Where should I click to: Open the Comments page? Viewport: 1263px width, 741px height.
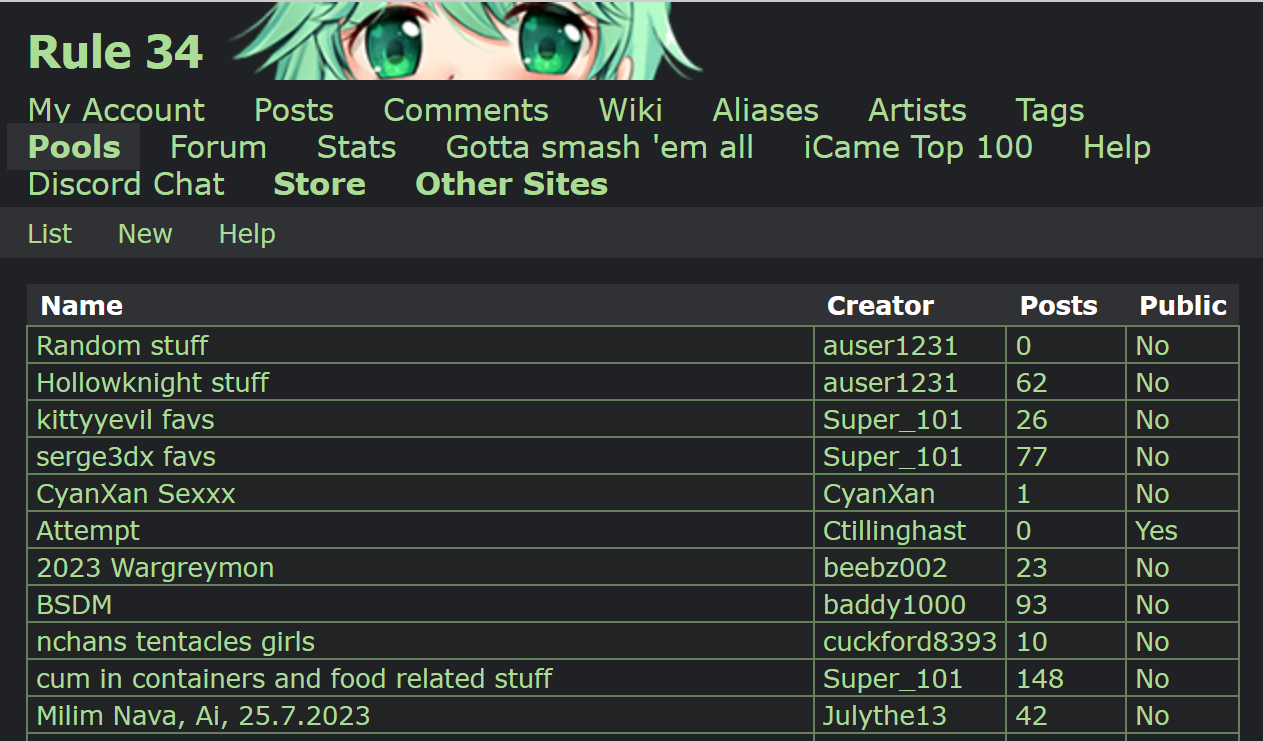coord(466,110)
